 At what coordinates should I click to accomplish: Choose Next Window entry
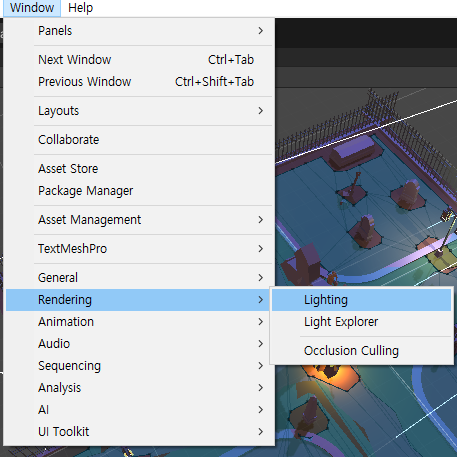[x=139, y=60]
